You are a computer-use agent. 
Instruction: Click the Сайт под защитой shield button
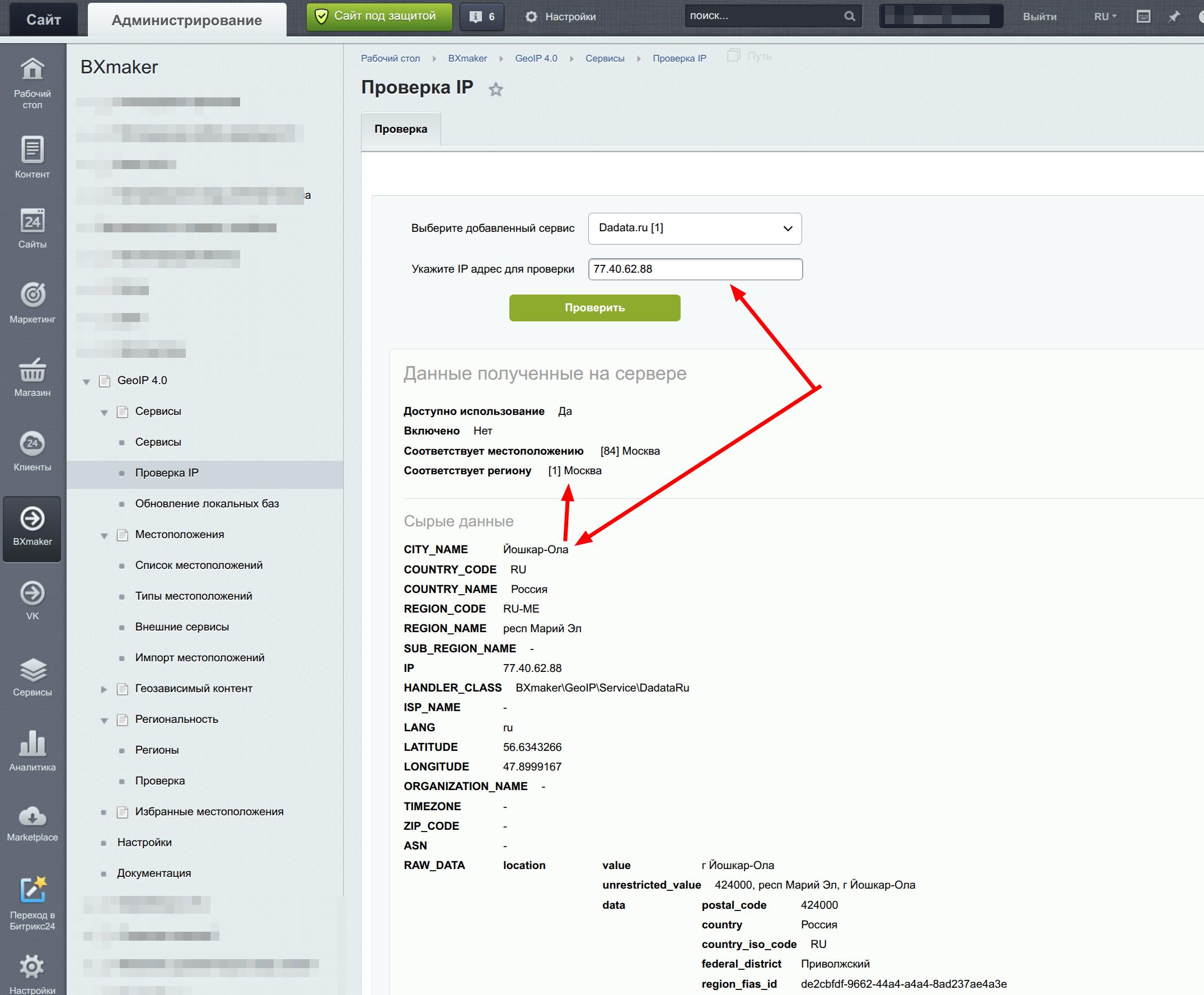coord(380,17)
